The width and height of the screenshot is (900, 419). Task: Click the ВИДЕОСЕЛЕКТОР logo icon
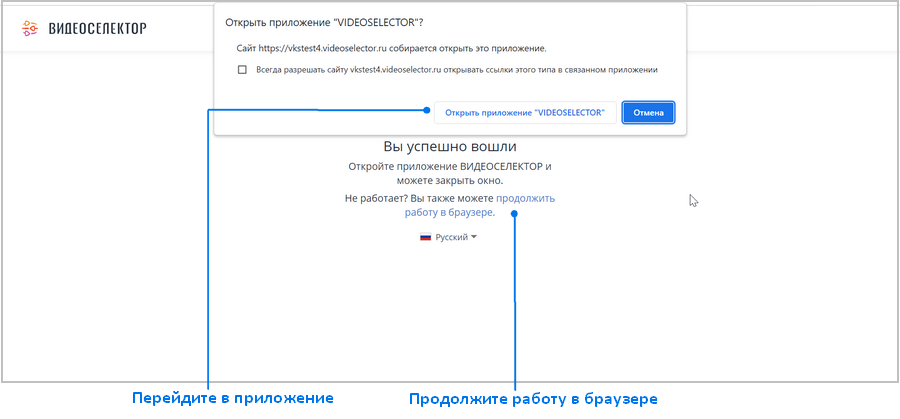(30, 28)
